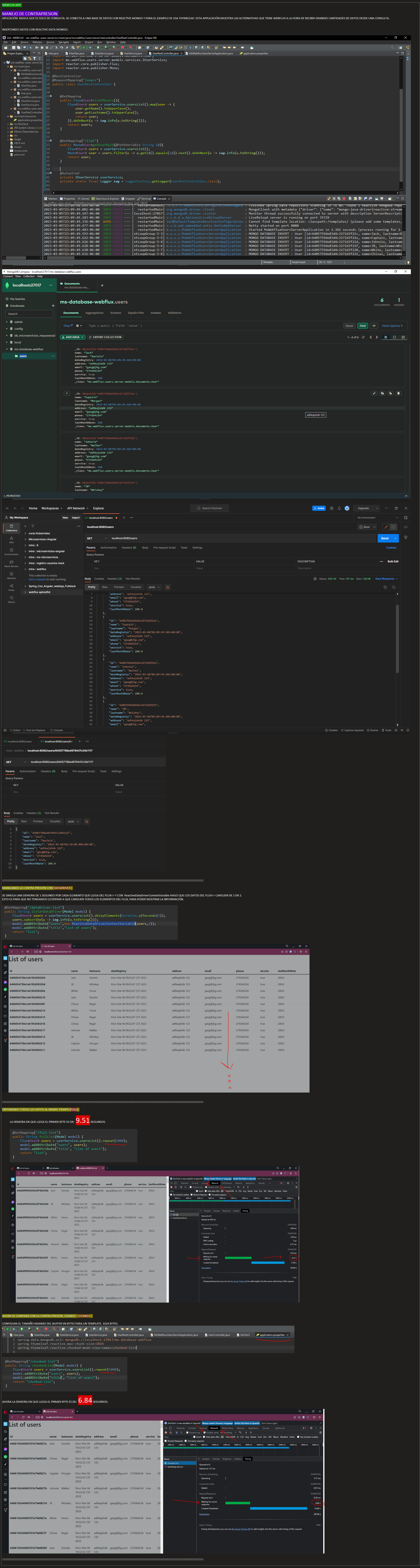Viewport: 420px width, 1568px height.
Task: Switch to the Aggregations tab in Compass
Action: pyautogui.click(x=94, y=313)
